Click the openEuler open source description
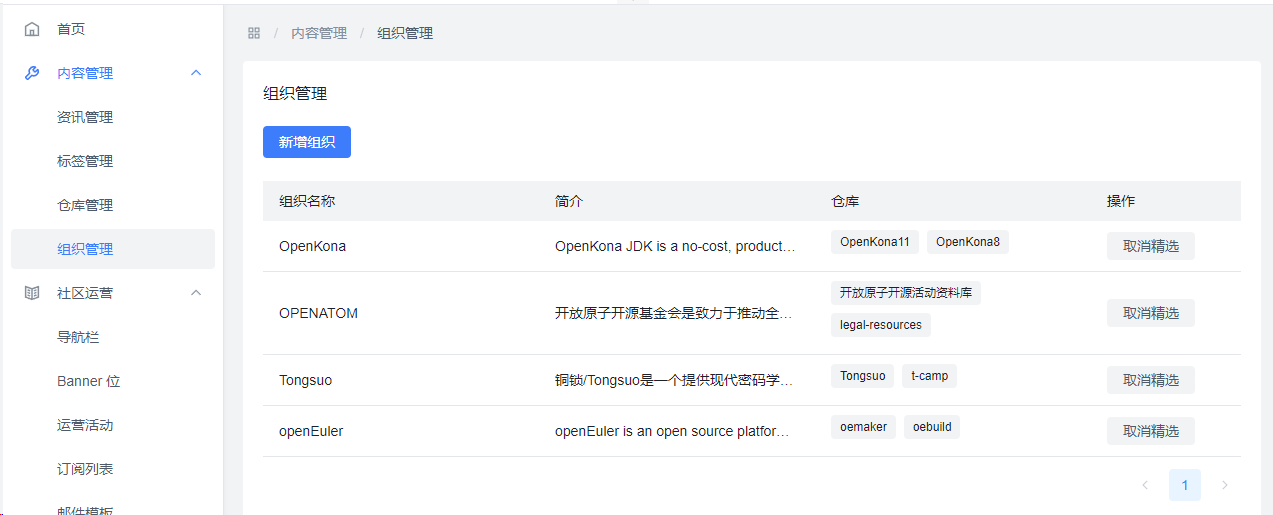Screen dimensions: 1273x515 pyautogui.click(x=673, y=431)
